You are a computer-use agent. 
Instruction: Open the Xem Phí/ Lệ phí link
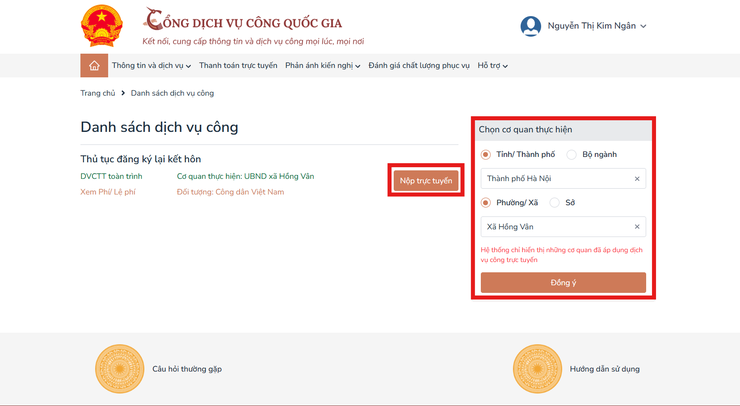tap(108, 192)
